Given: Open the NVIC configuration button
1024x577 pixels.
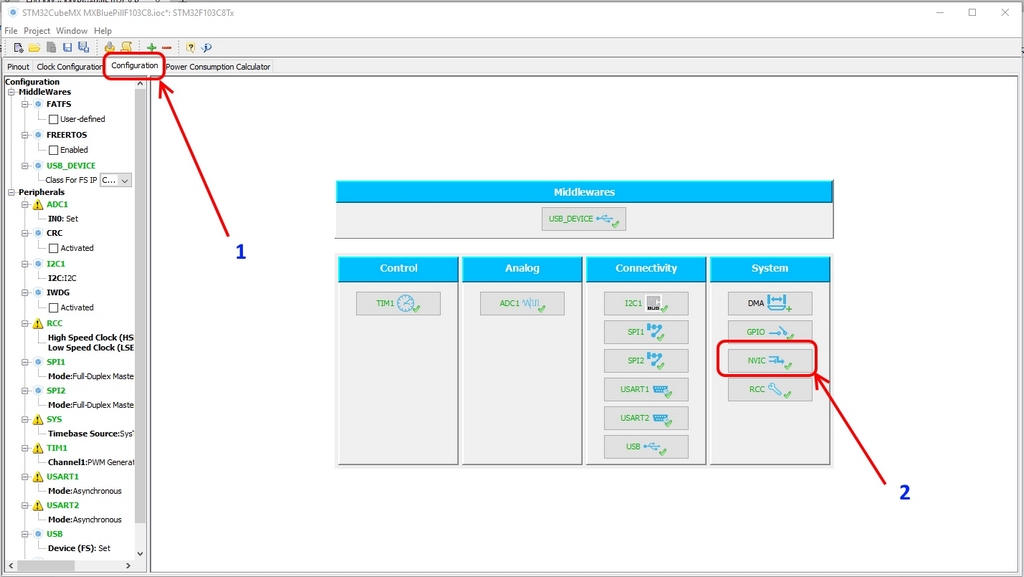Looking at the screenshot, I should (767, 360).
